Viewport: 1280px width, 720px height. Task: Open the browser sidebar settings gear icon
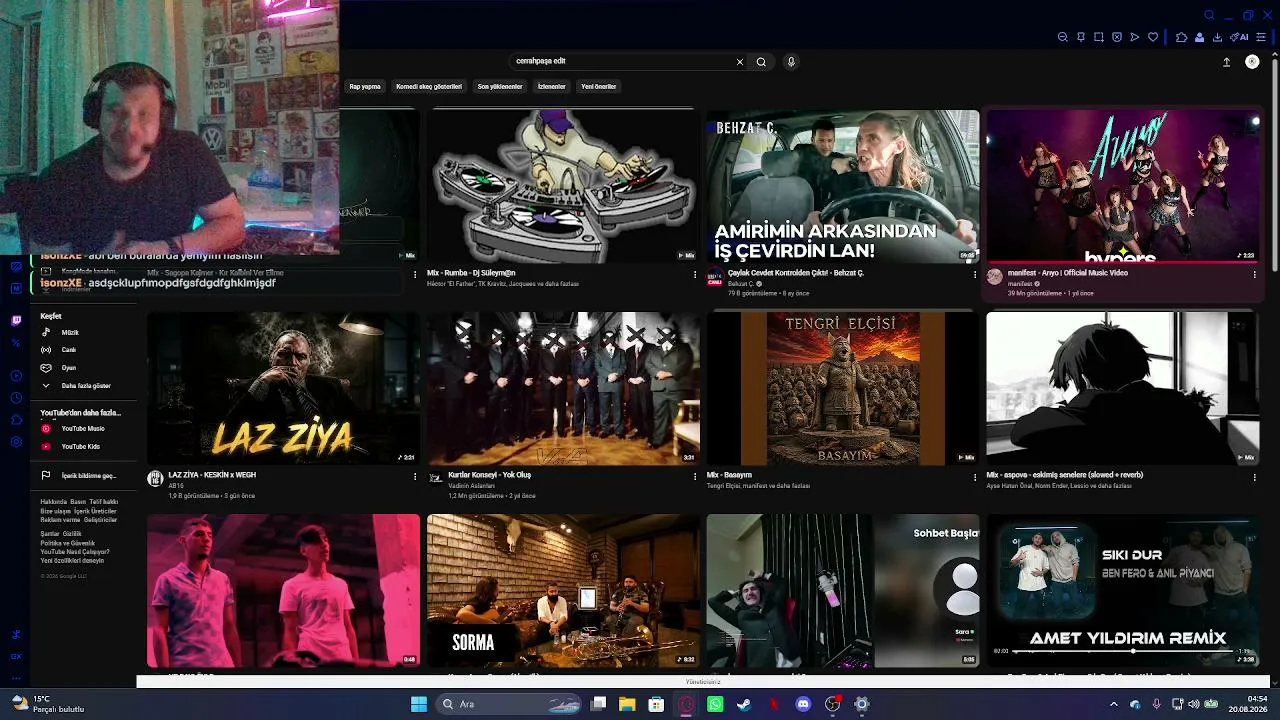click(16, 442)
